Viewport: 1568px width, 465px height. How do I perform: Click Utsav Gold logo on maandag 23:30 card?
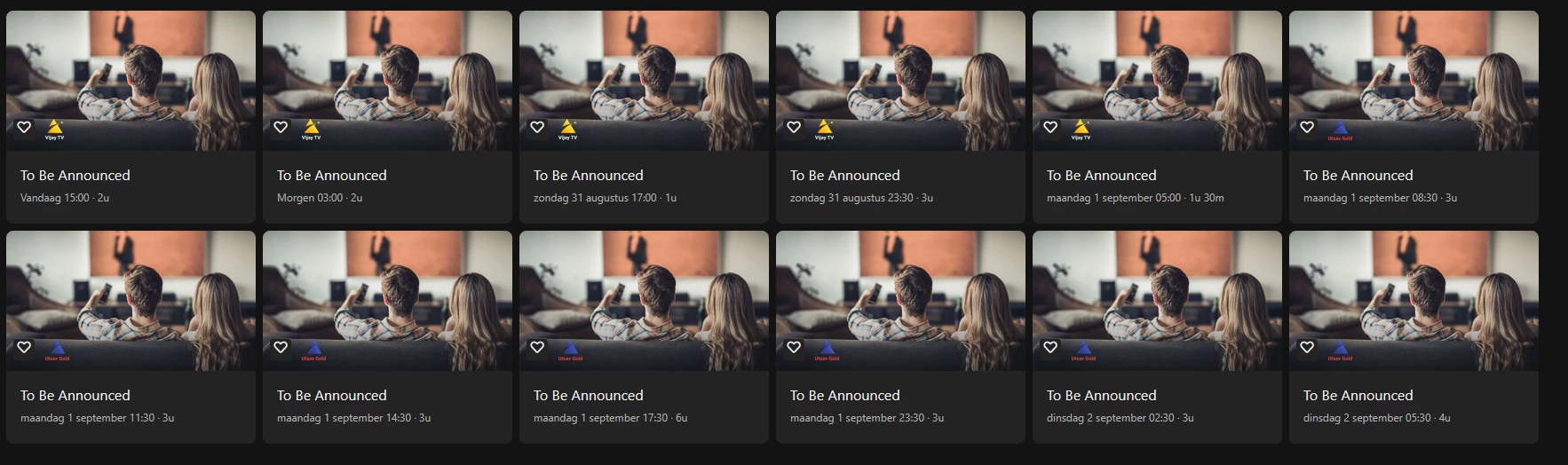pos(827,350)
